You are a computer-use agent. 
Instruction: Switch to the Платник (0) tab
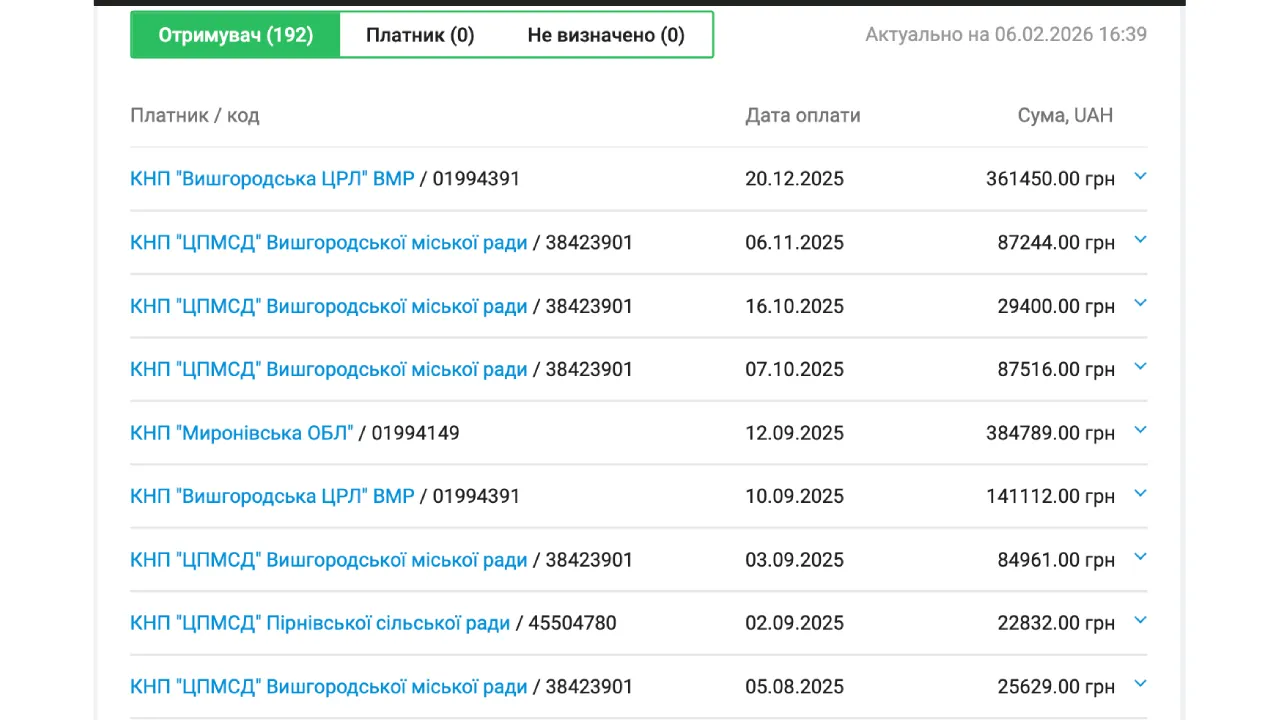[x=420, y=35]
